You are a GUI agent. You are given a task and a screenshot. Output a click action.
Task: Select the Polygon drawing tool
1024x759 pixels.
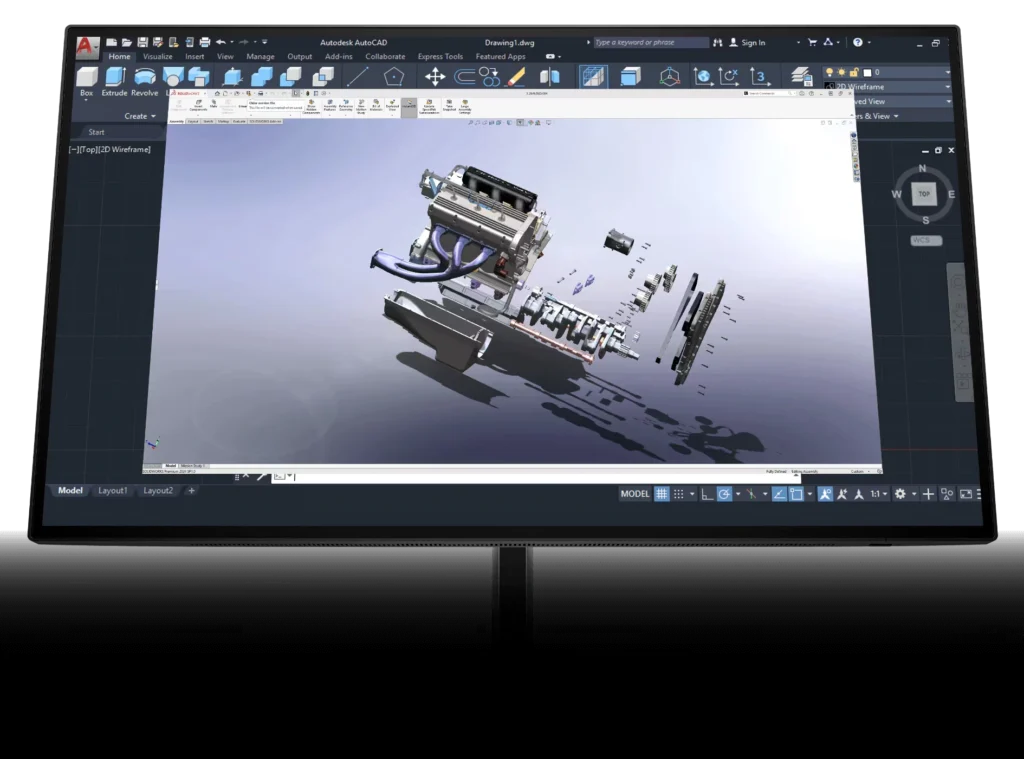pyautogui.click(x=393, y=77)
